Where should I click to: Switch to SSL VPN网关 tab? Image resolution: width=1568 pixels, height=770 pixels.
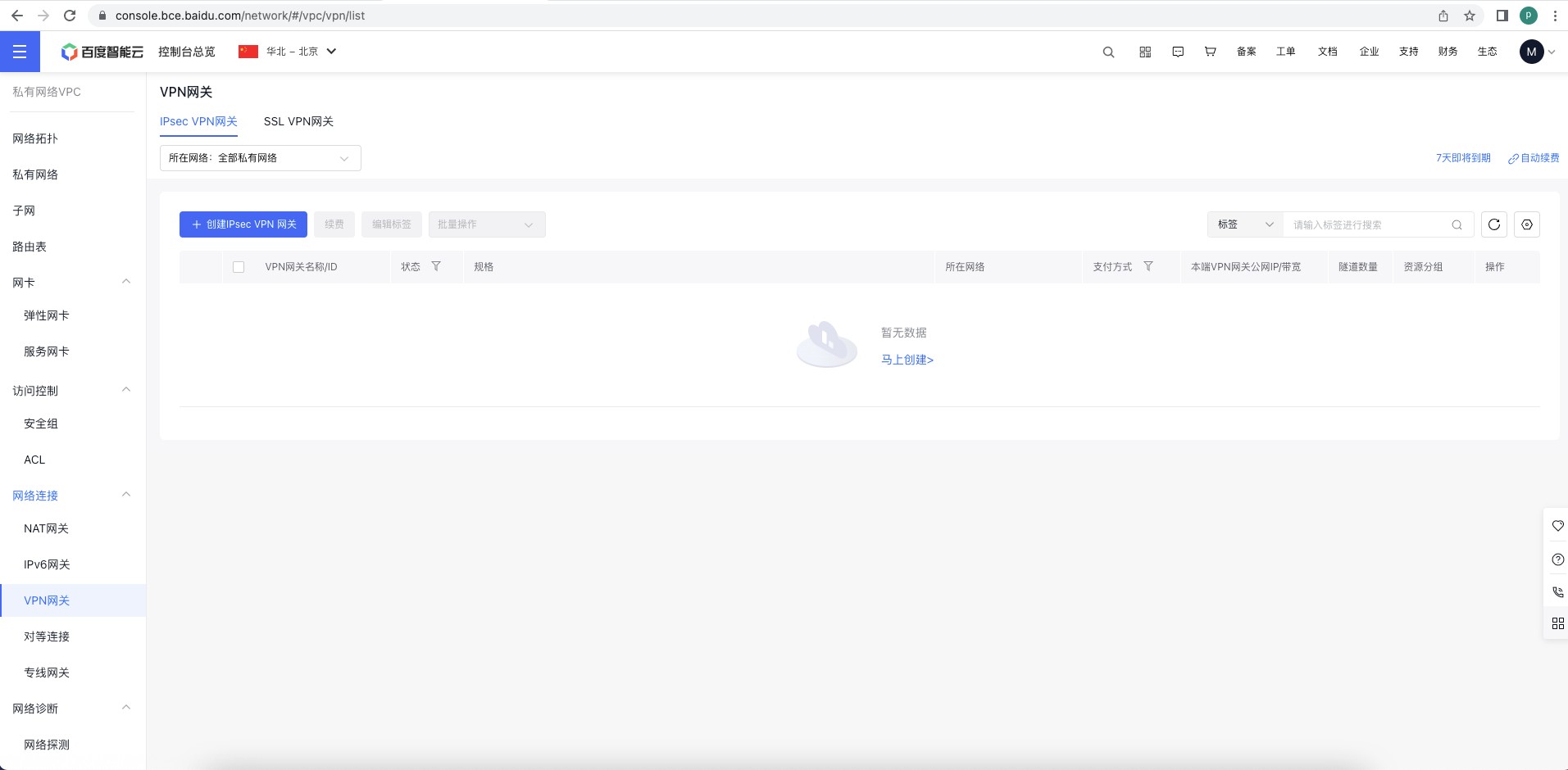[298, 121]
